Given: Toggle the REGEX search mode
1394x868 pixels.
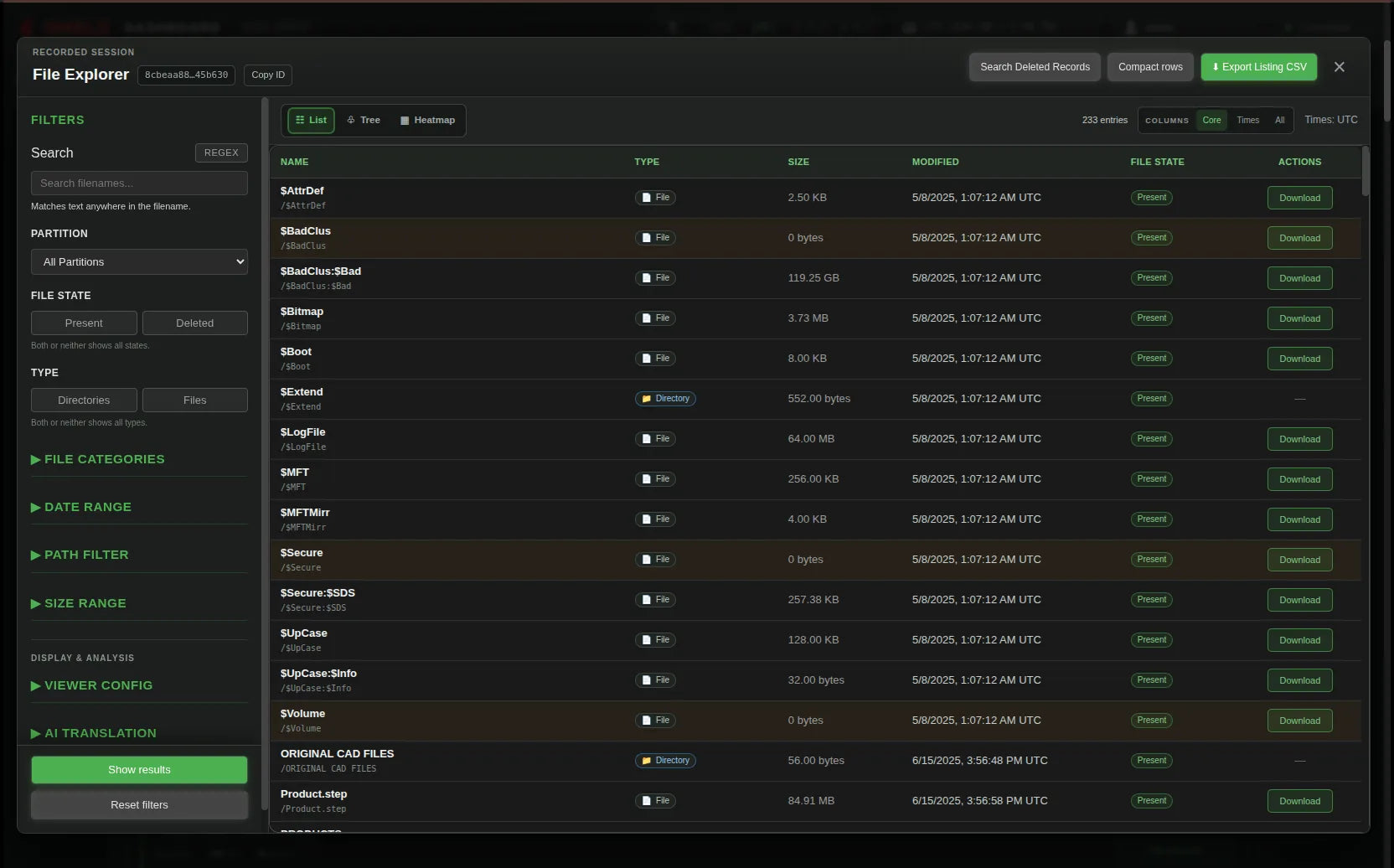Looking at the screenshot, I should 221,152.
